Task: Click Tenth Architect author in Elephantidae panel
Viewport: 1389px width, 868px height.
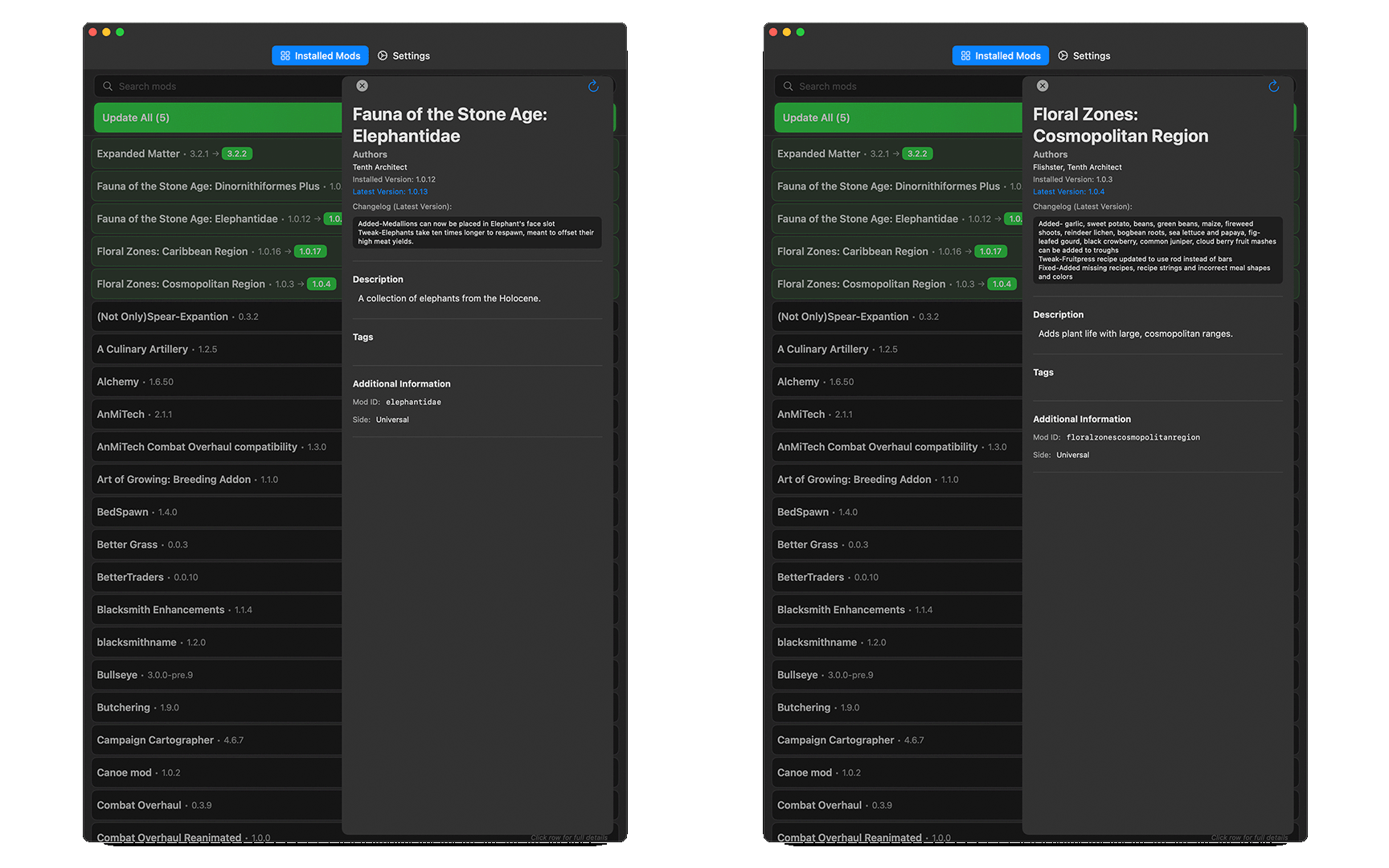Action: pos(379,167)
